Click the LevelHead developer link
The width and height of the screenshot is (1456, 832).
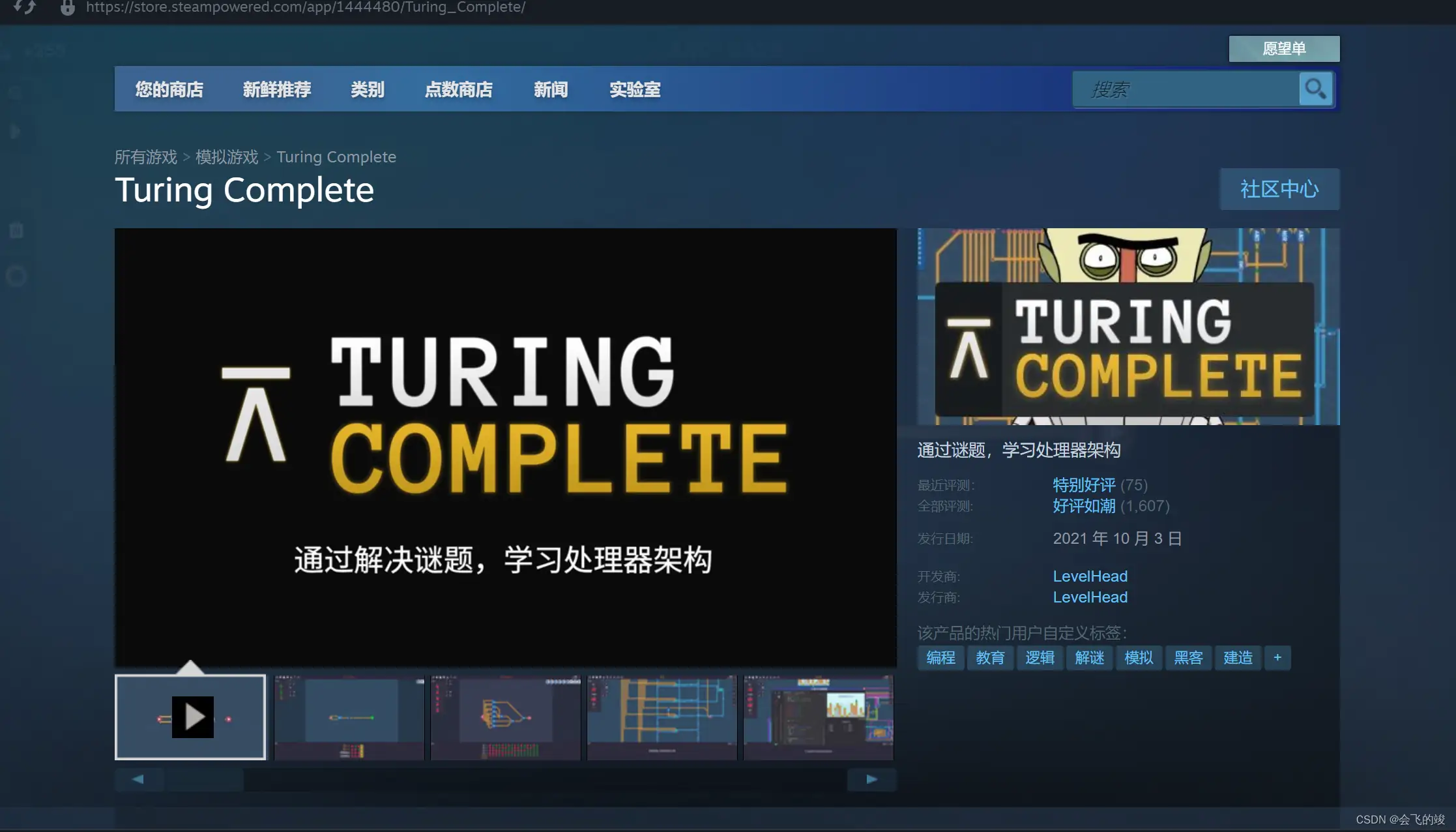coord(1090,576)
